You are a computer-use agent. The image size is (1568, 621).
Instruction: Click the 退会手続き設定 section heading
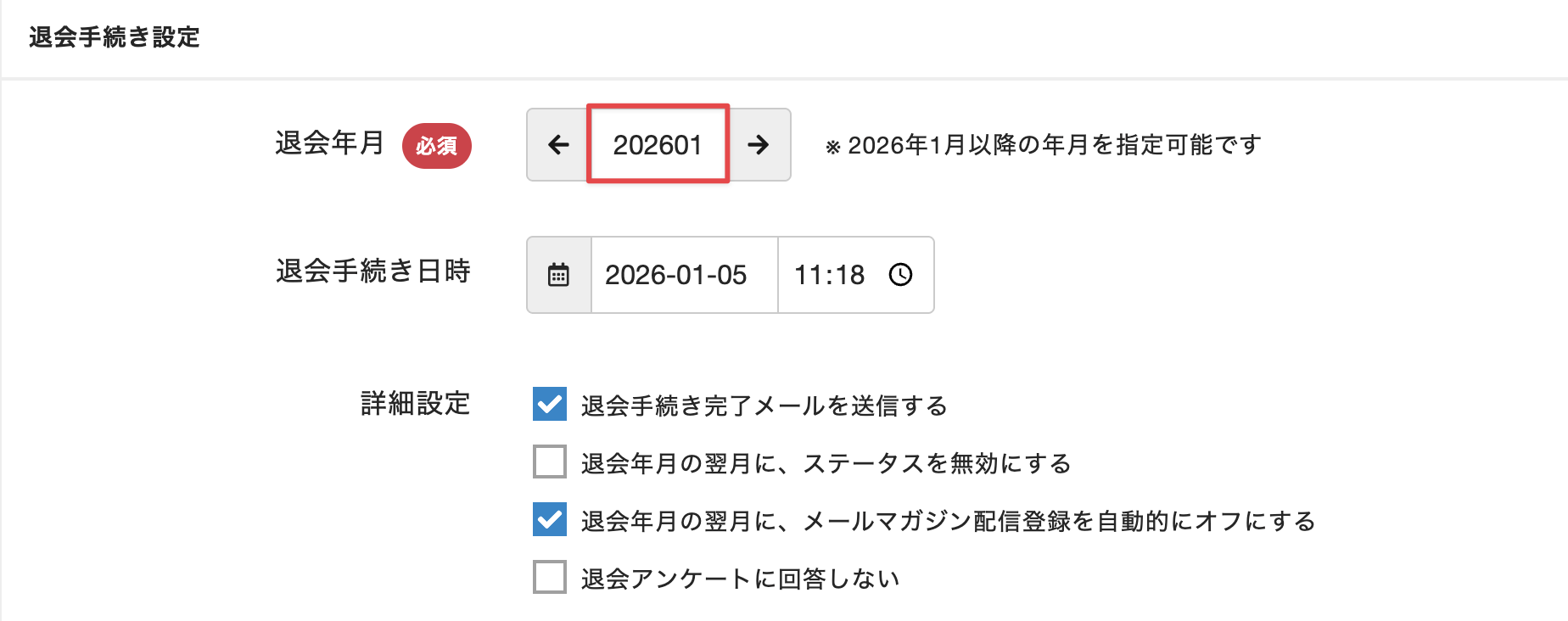pos(115,37)
